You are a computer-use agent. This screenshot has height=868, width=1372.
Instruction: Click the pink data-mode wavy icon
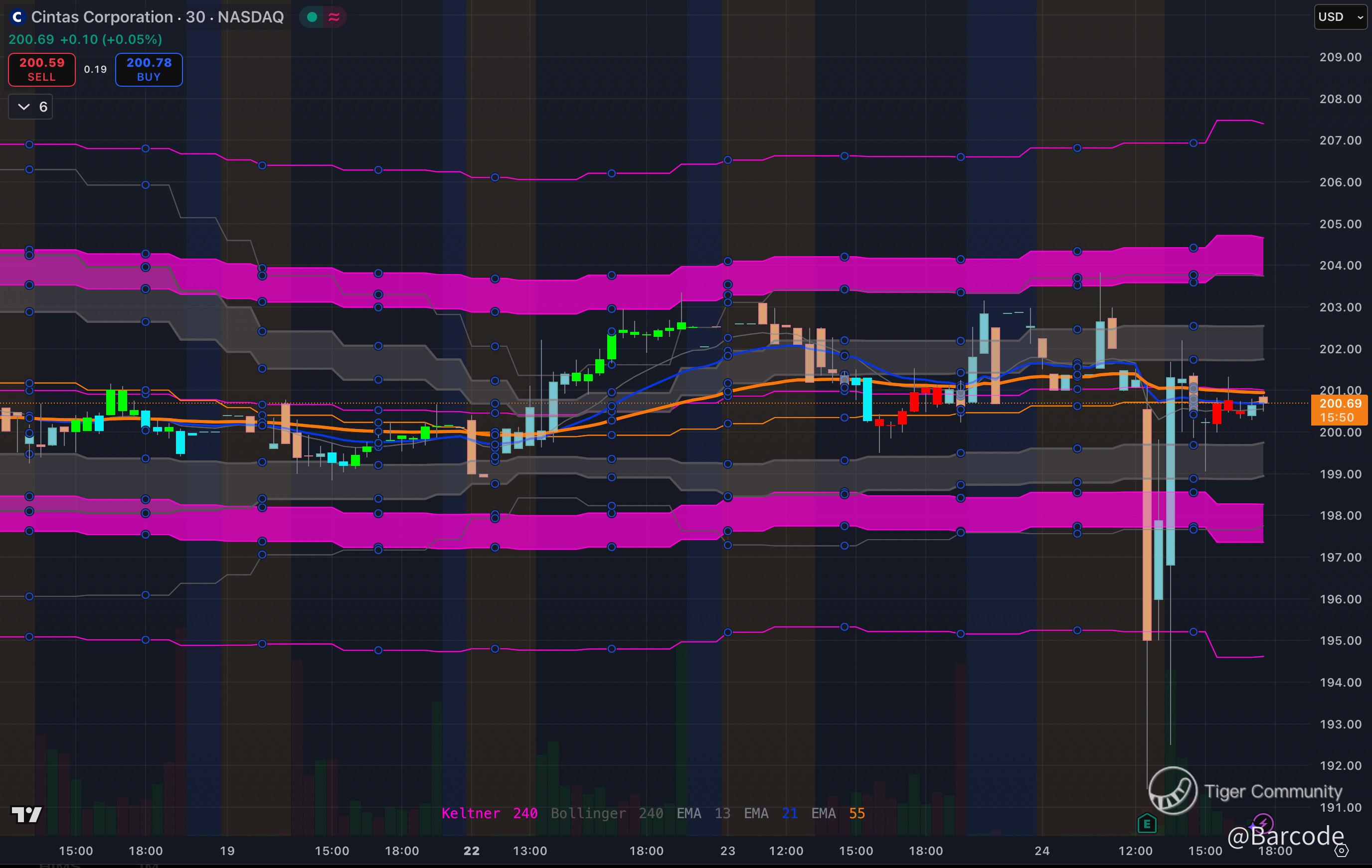(x=334, y=17)
